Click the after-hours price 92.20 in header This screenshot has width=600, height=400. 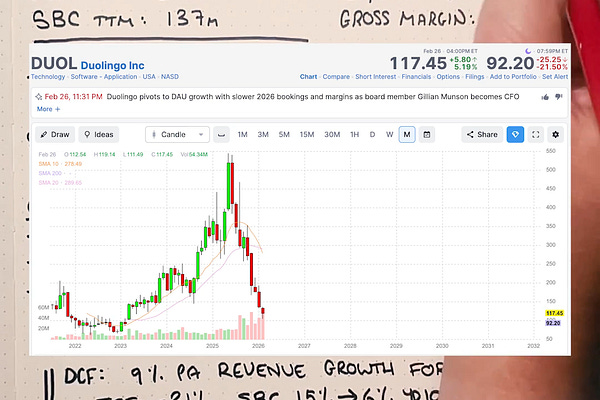(x=510, y=64)
